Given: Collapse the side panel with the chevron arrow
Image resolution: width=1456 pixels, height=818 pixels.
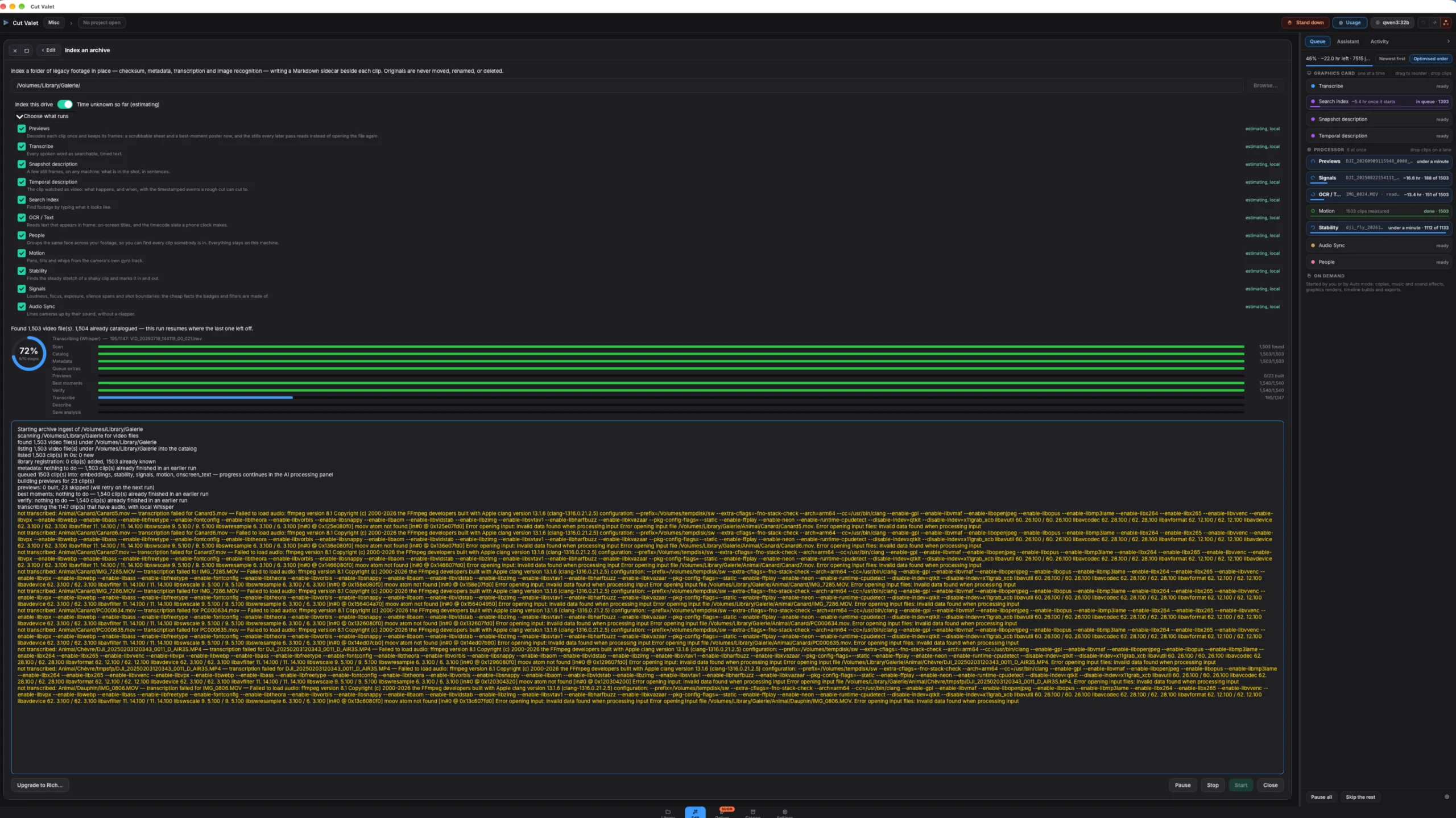Looking at the screenshot, I should click(1448, 41).
